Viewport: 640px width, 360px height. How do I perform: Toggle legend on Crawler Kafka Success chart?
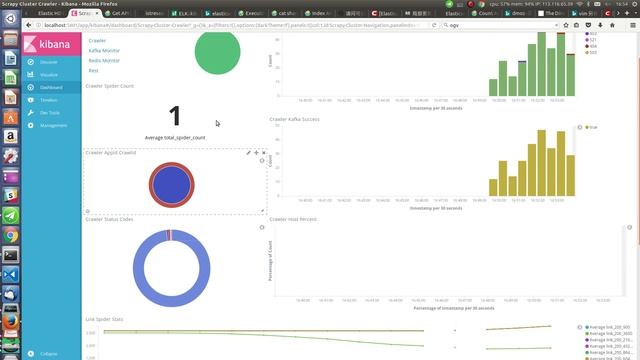click(x=580, y=127)
